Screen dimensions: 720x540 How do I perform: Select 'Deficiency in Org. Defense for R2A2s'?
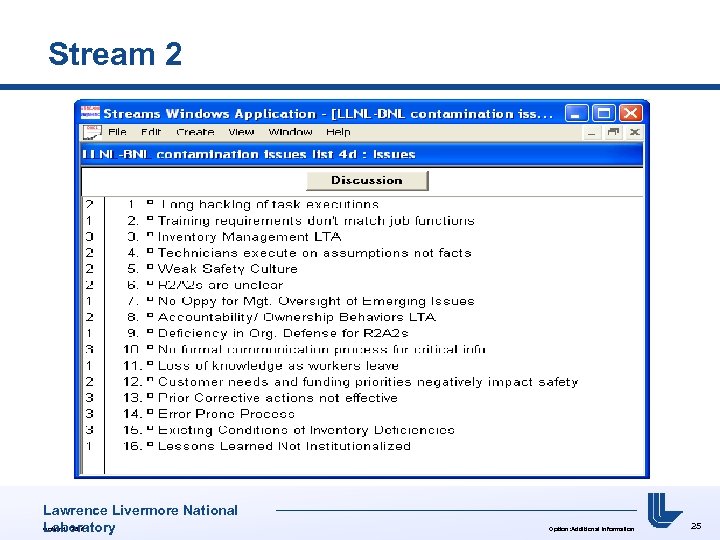pos(283,333)
